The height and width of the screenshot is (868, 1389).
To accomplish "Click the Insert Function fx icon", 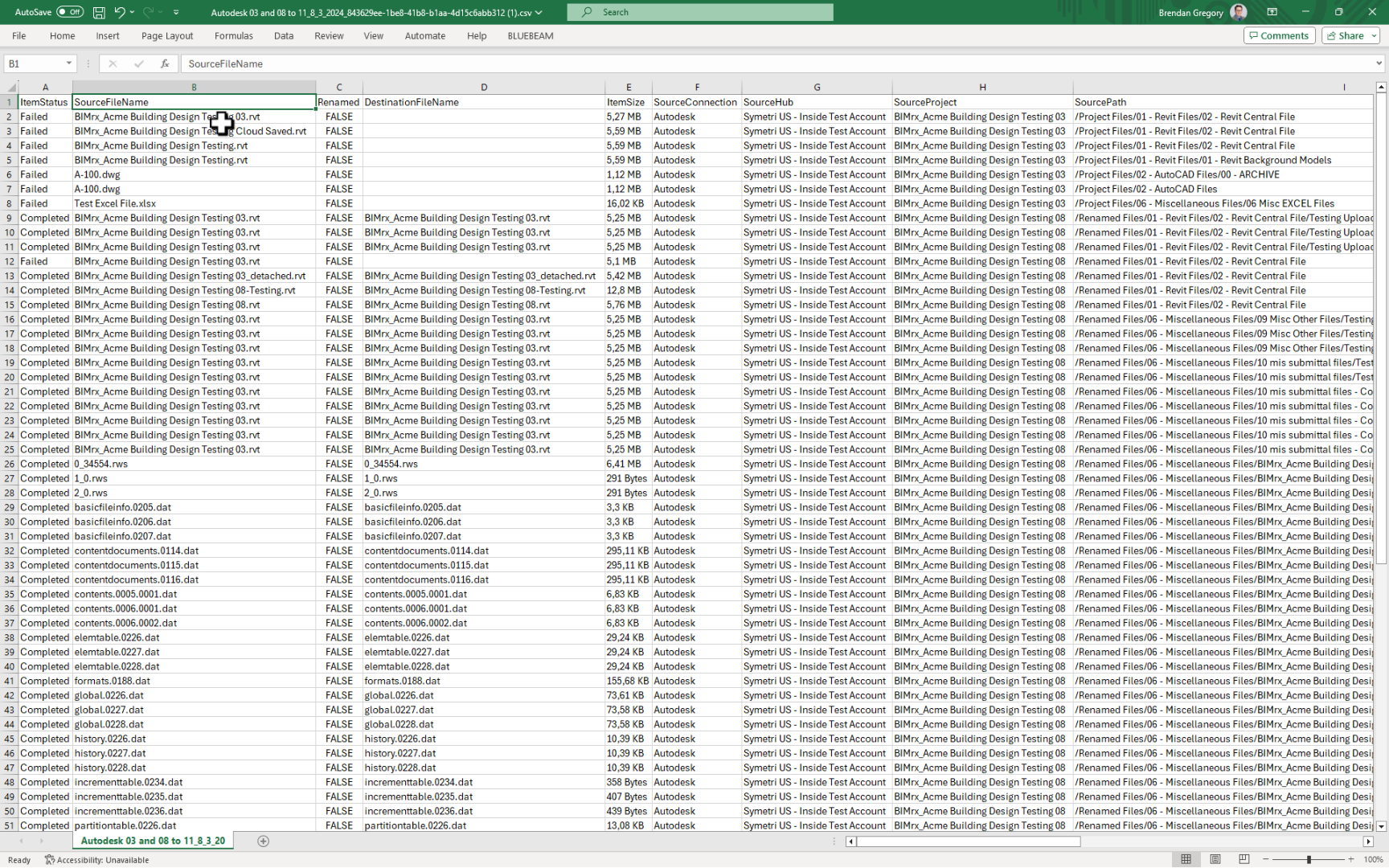I will pos(165,63).
